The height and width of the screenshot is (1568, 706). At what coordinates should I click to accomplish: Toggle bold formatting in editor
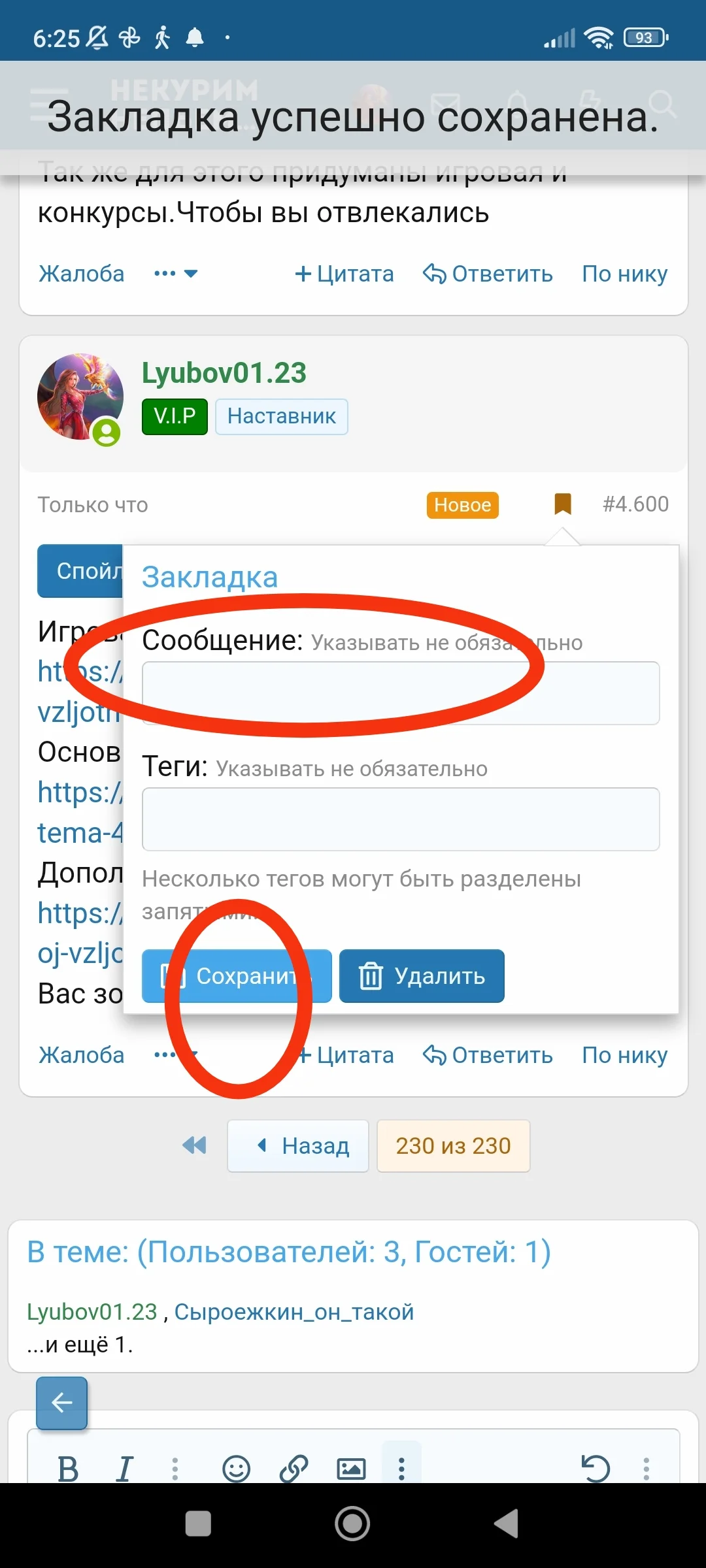tap(68, 1469)
